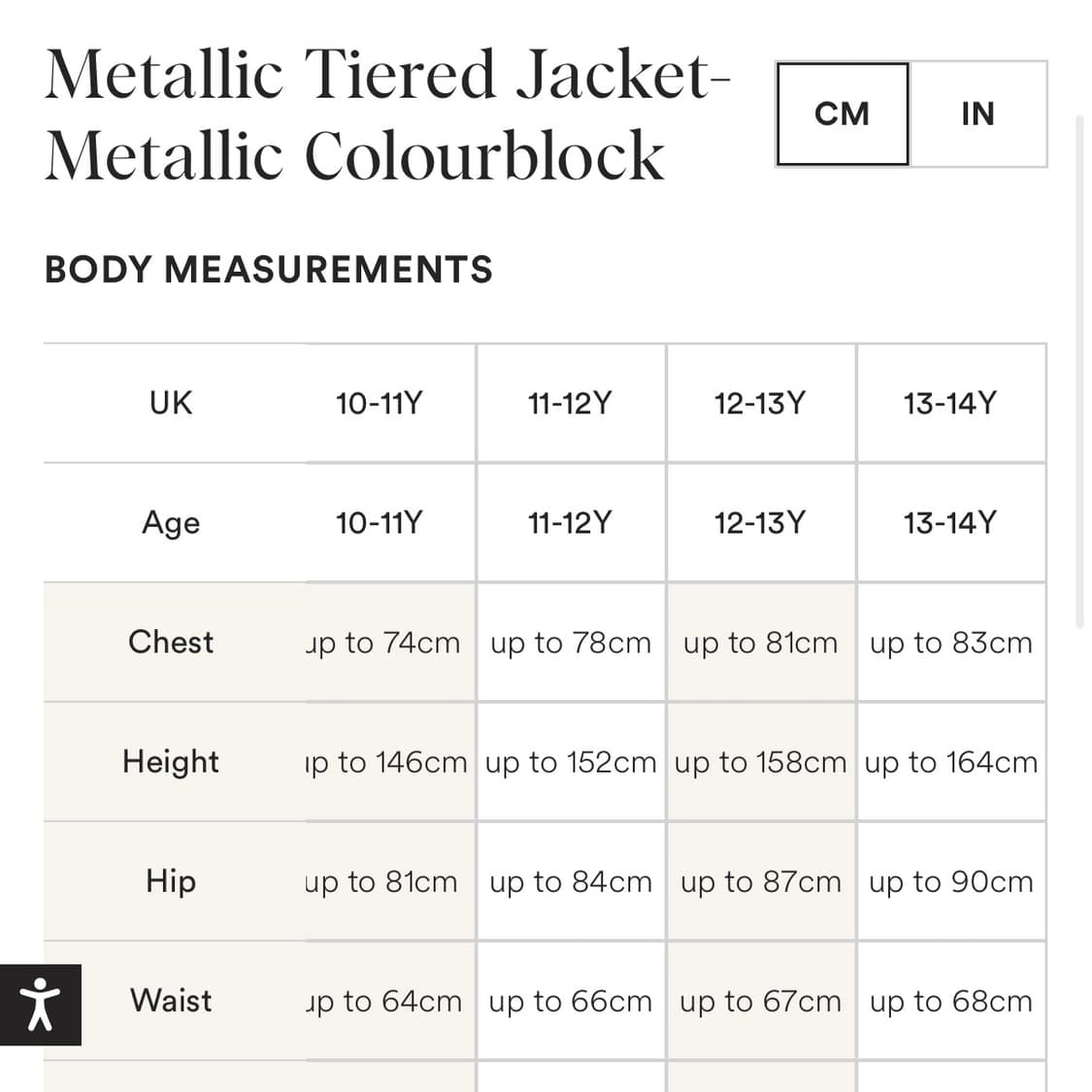Click the Body Measurements heading
This screenshot has height=1092, width=1092.
pyautogui.click(x=269, y=269)
